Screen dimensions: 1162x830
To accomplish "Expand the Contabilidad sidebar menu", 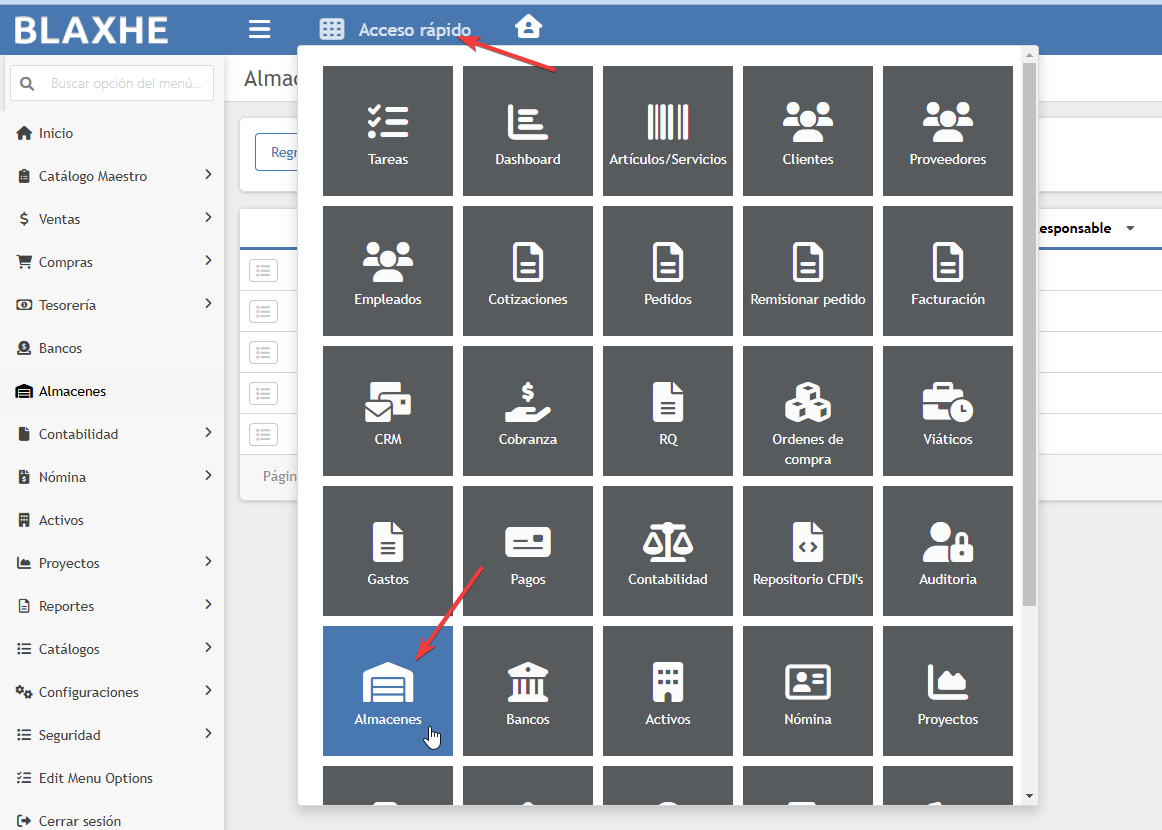I will pyautogui.click(x=114, y=434).
